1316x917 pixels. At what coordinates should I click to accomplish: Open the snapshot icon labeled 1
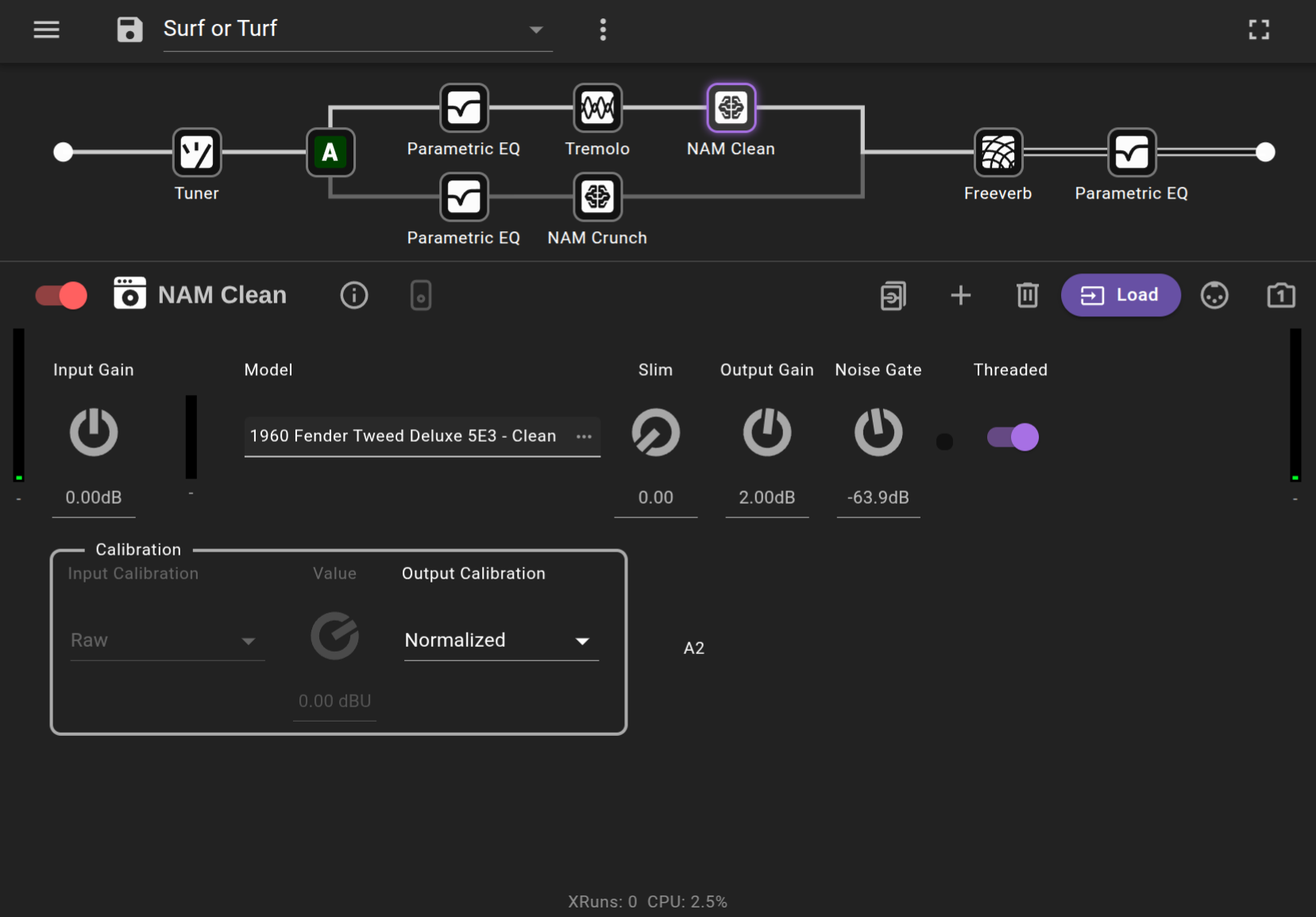tap(1281, 296)
